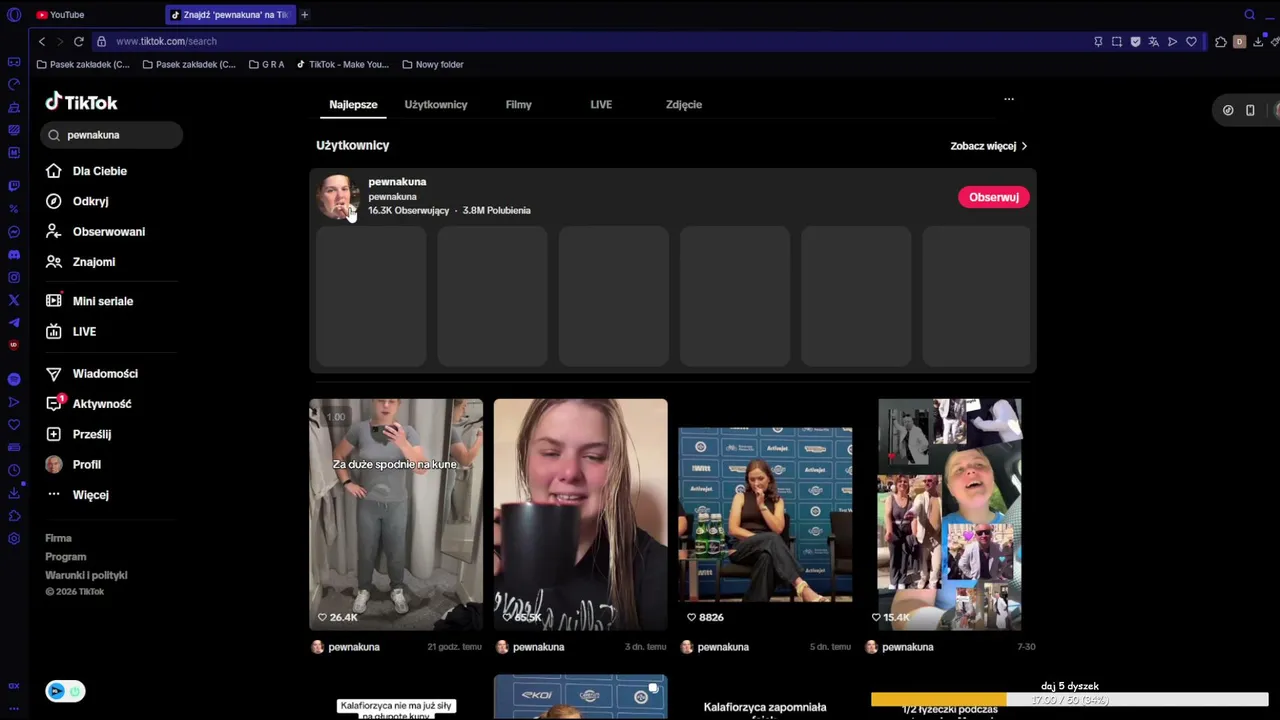Open the collage video with 15.4K likes
This screenshot has height=720, width=1280.
coord(949,514)
